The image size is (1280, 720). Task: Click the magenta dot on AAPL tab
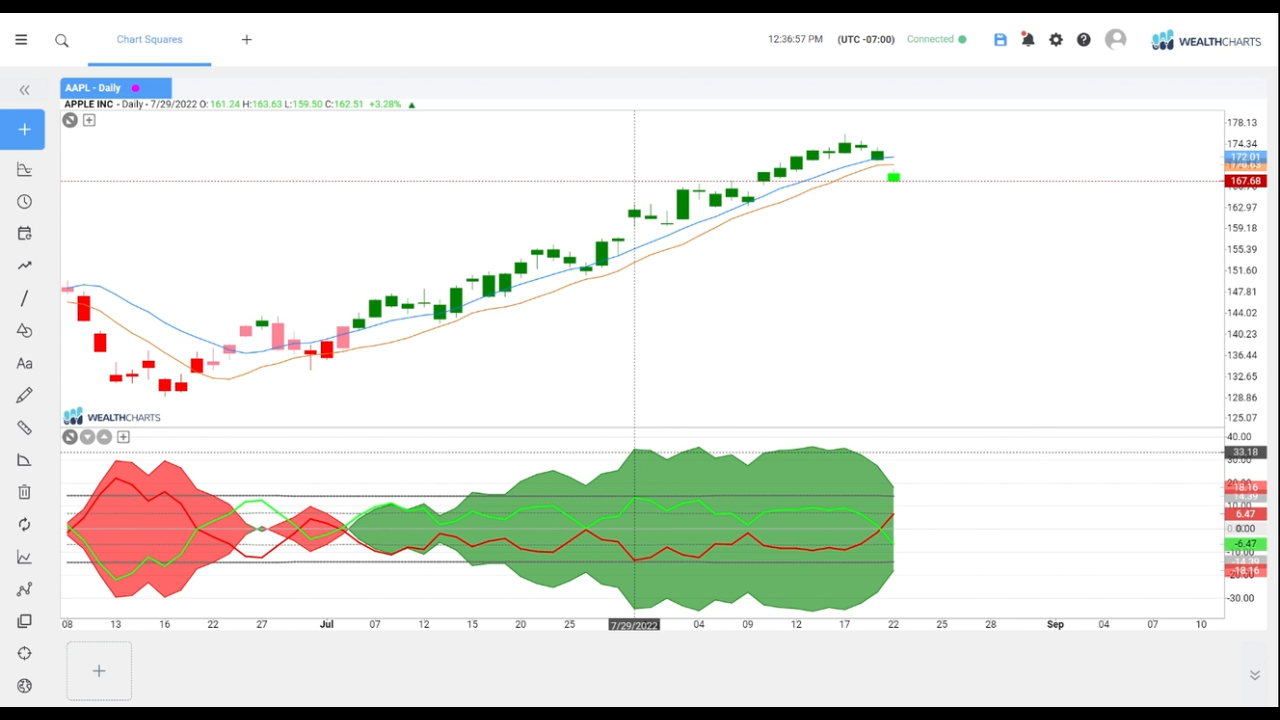coord(136,88)
